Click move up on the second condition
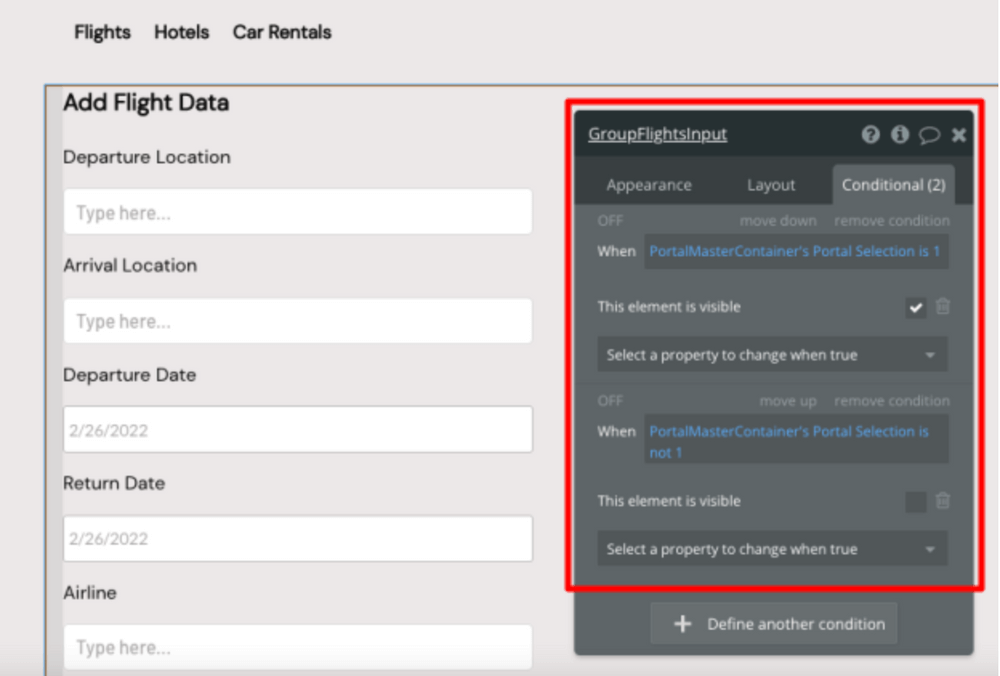The height and width of the screenshot is (676, 1000). point(788,401)
